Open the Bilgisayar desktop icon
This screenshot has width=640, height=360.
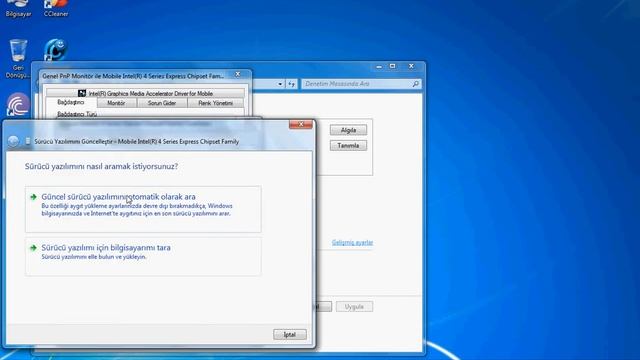pos(18,9)
